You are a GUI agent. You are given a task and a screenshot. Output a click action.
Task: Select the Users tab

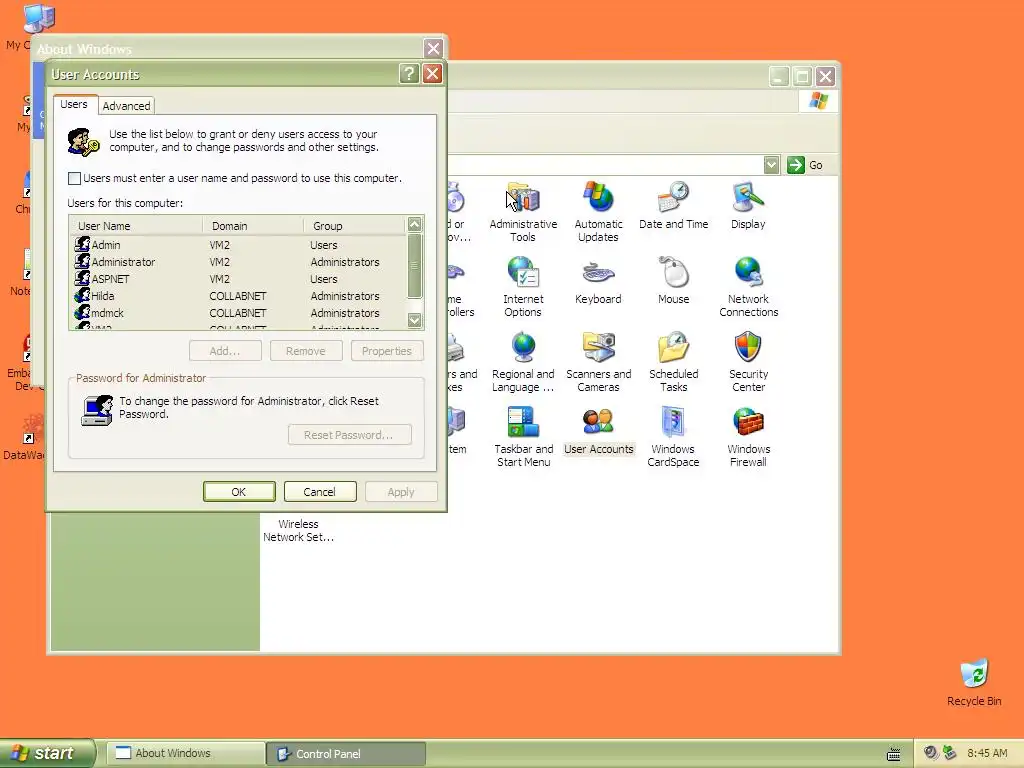click(74, 104)
